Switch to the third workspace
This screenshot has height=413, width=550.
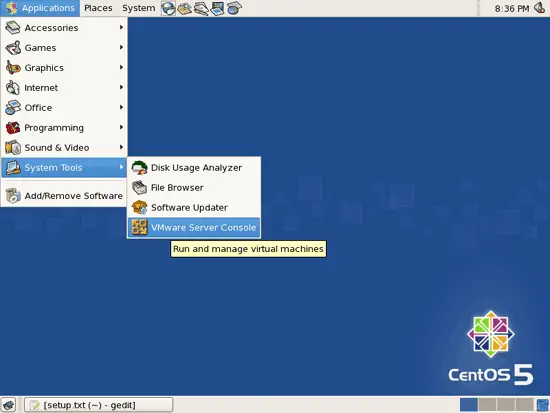(506, 405)
